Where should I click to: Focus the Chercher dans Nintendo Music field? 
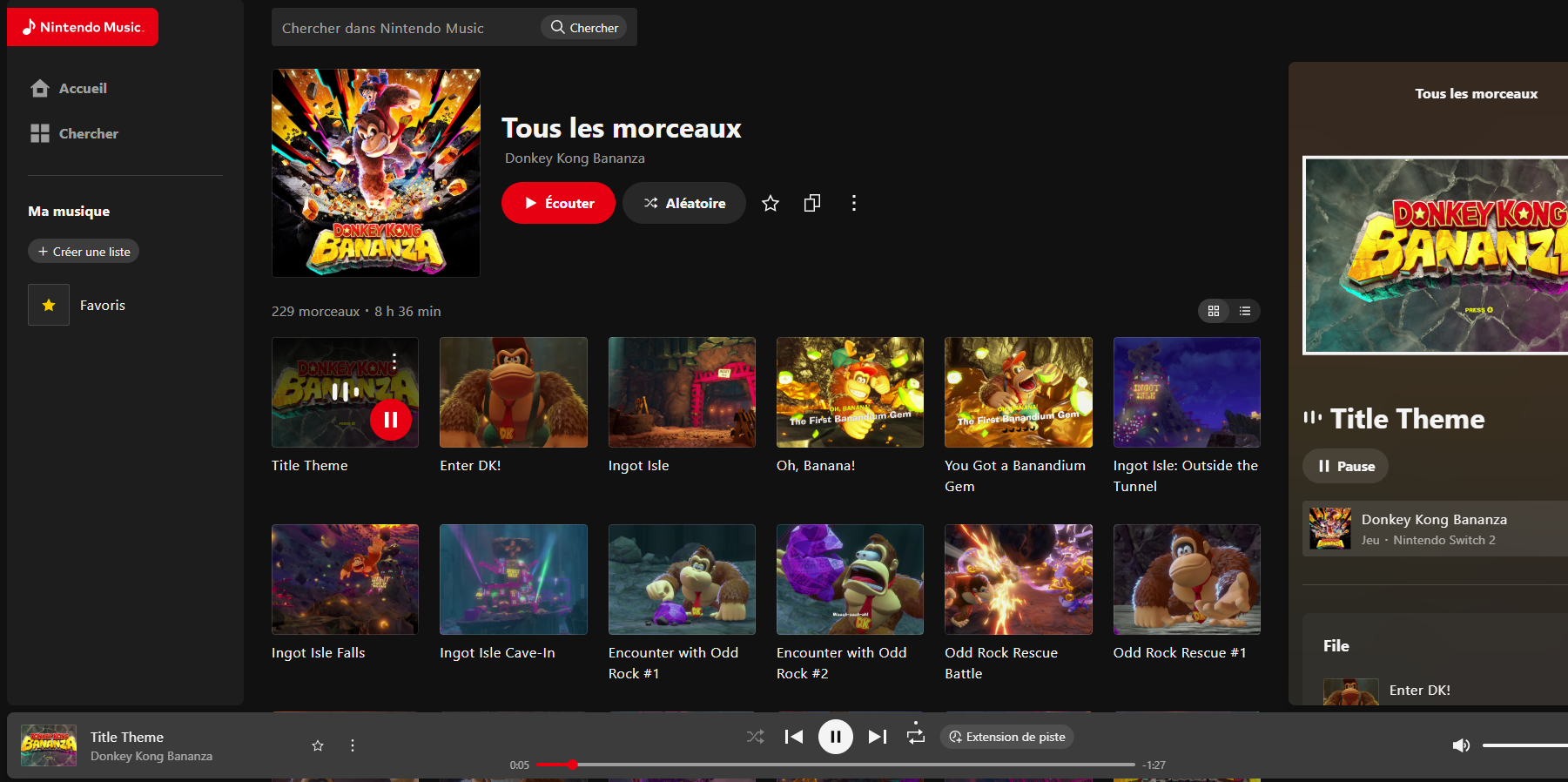(406, 28)
